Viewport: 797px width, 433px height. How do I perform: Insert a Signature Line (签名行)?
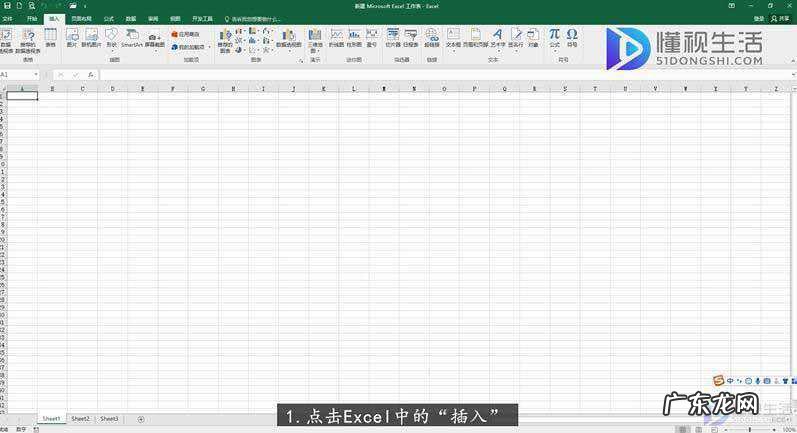click(515, 39)
